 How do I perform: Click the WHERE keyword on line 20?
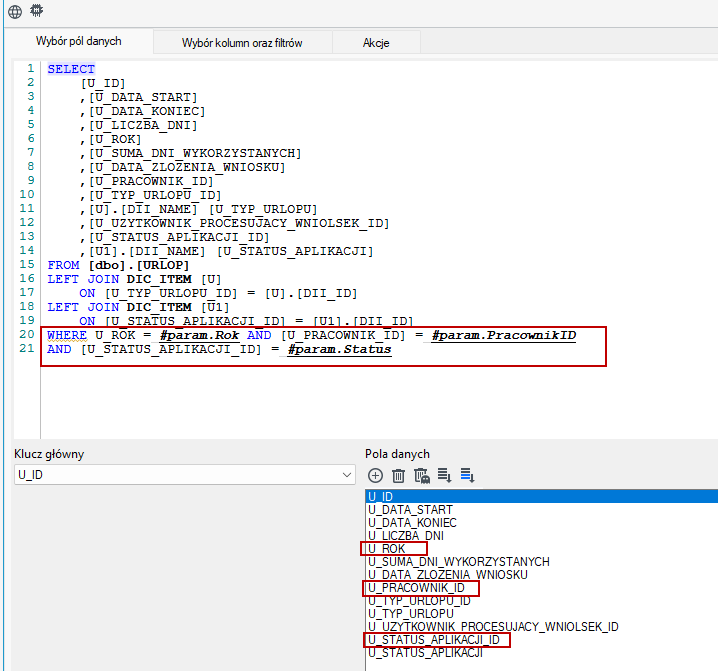tap(67, 335)
